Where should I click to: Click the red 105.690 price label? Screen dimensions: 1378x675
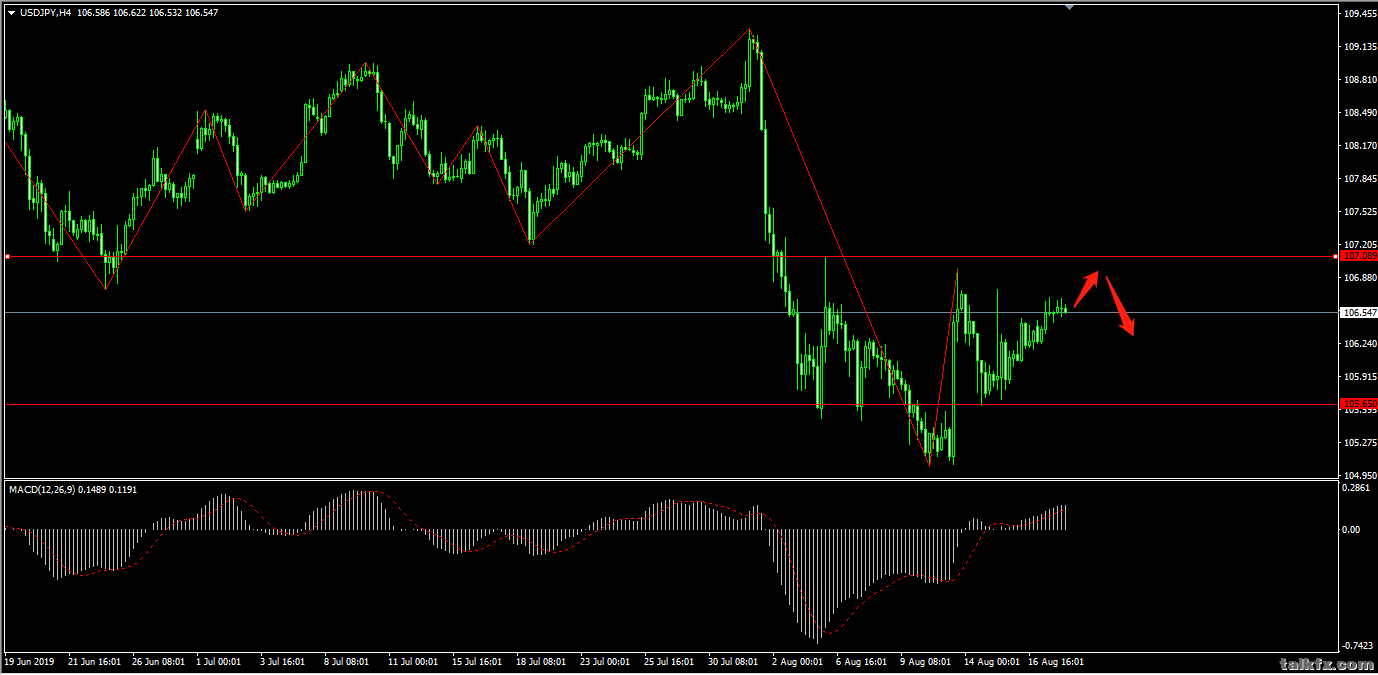pyautogui.click(x=1358, y=404)
